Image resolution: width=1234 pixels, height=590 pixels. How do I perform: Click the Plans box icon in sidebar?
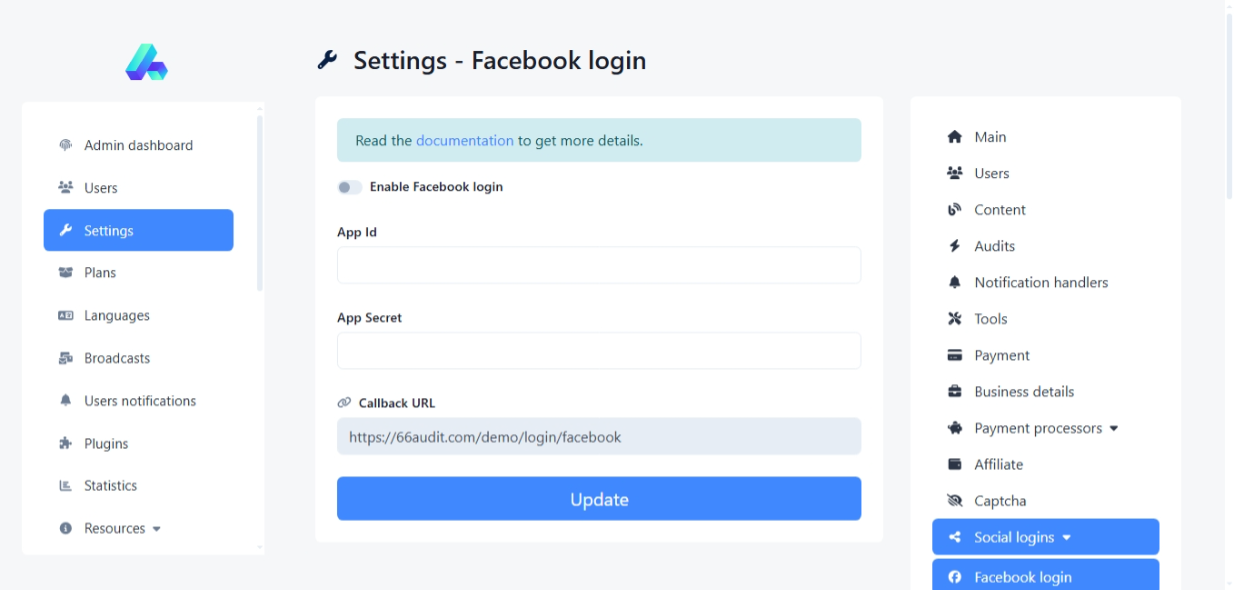[x=66, y=273]
